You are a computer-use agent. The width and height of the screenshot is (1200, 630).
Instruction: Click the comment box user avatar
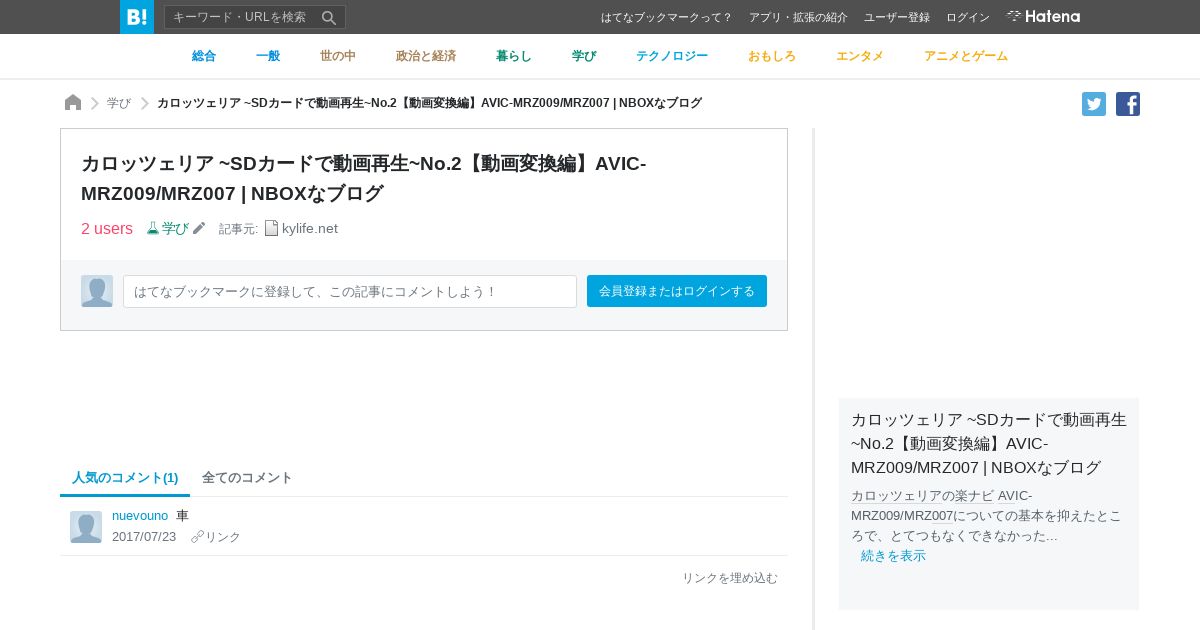pos(97,291)
